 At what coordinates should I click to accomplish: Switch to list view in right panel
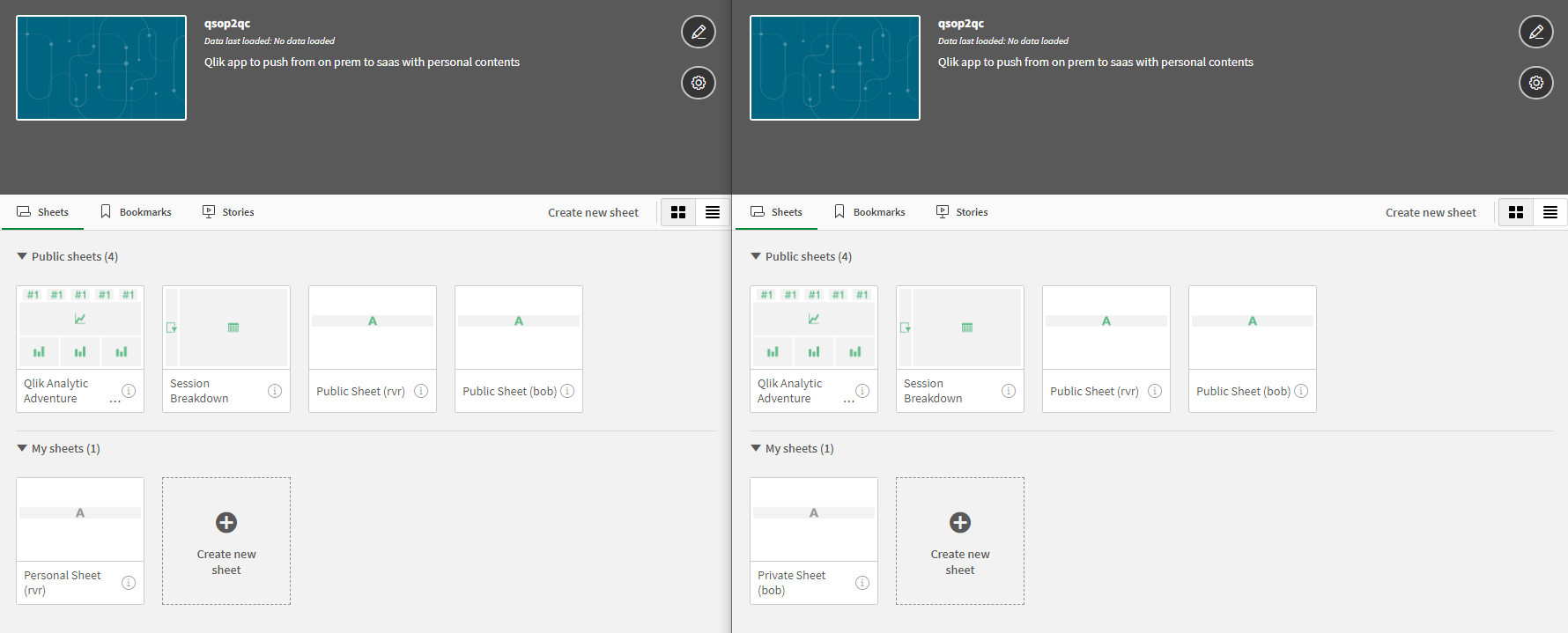click(1550, 212)
